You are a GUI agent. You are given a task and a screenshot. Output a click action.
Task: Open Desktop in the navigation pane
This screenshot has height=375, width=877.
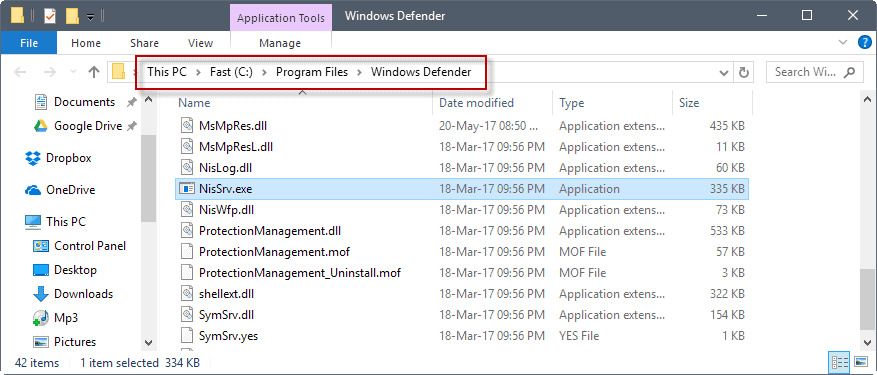76,270
